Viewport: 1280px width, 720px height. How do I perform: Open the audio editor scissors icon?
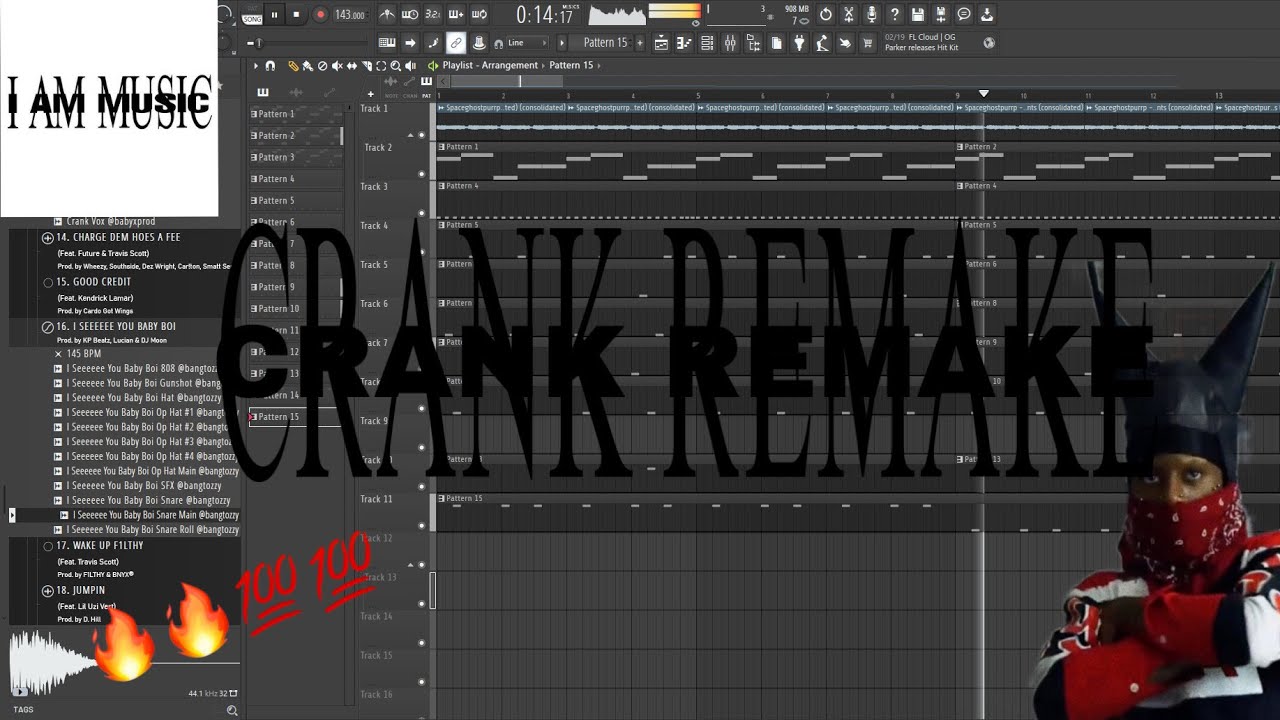[849, 14]
